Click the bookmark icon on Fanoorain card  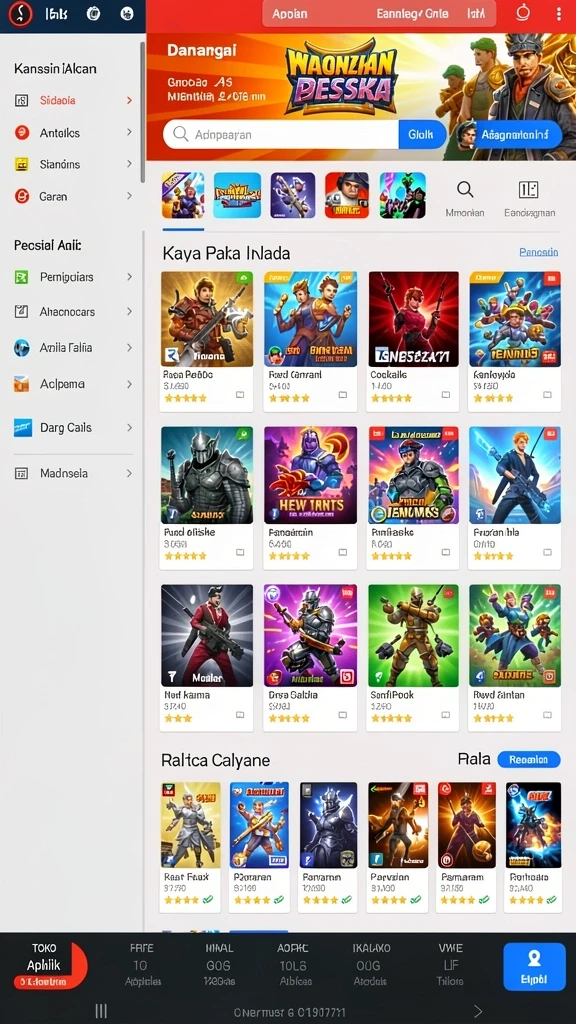tap(343, 552)
